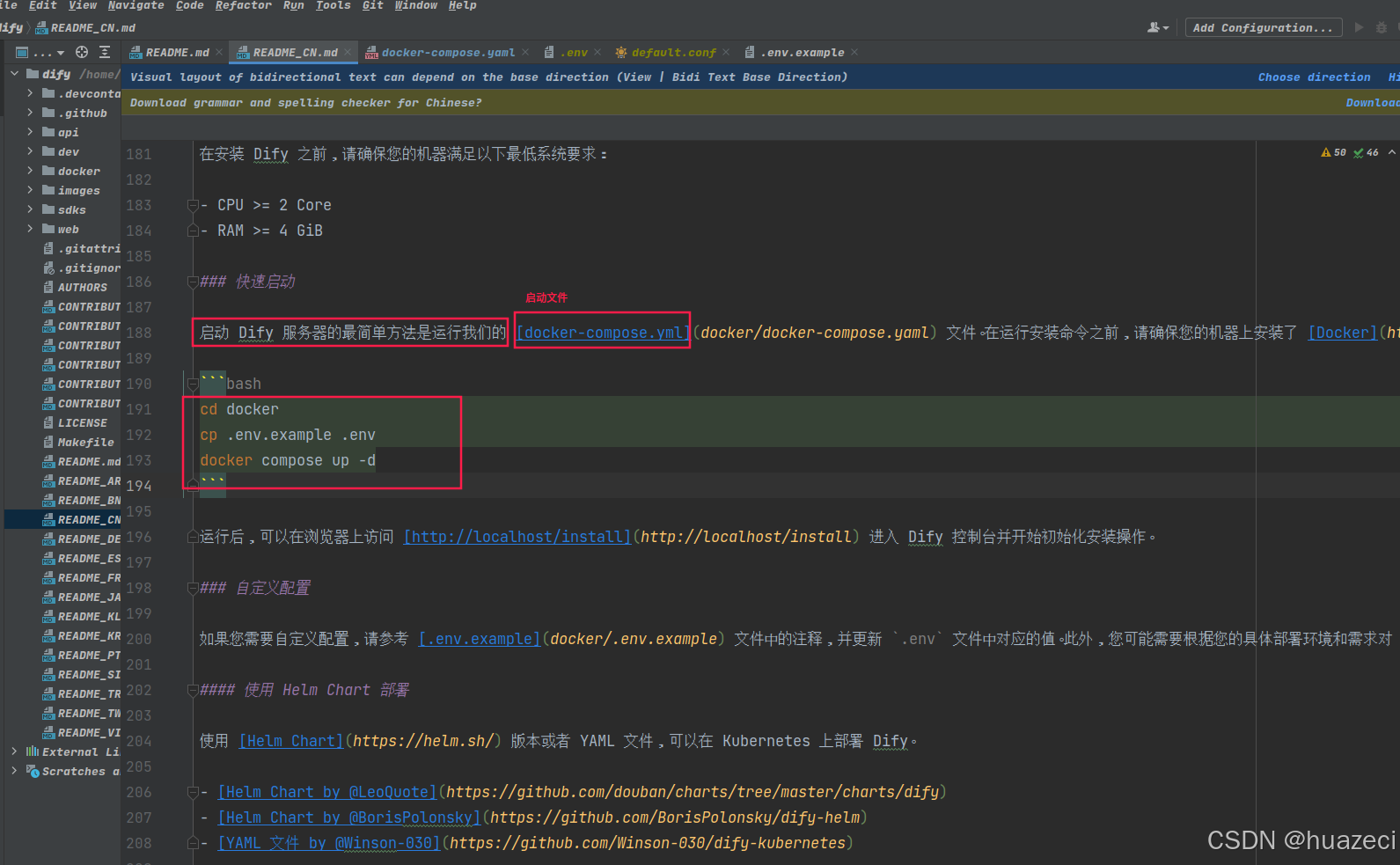The width and height of the screenshot is (1400, 865).
Task: Click the fold marker on line 198 heading
Action: [x=193, y=589]
